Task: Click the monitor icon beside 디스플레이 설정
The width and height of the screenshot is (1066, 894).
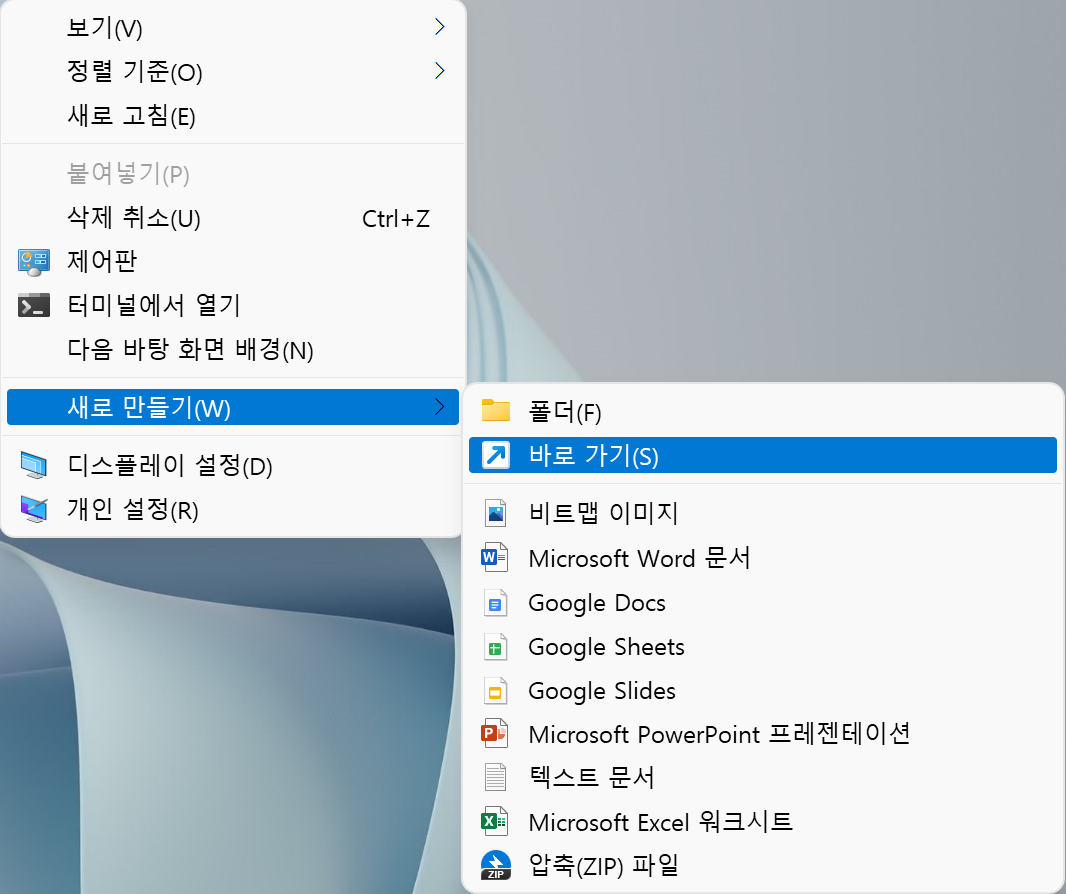Action: coord(34,466)
